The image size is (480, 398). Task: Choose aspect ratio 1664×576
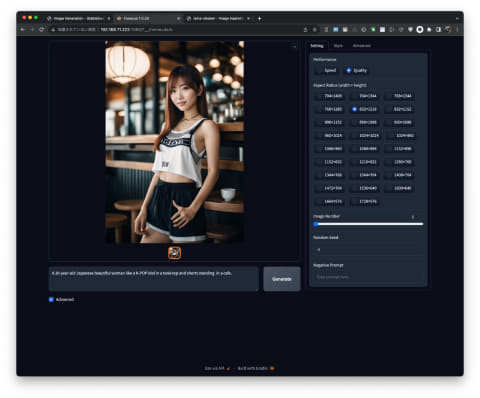point(330,201)
